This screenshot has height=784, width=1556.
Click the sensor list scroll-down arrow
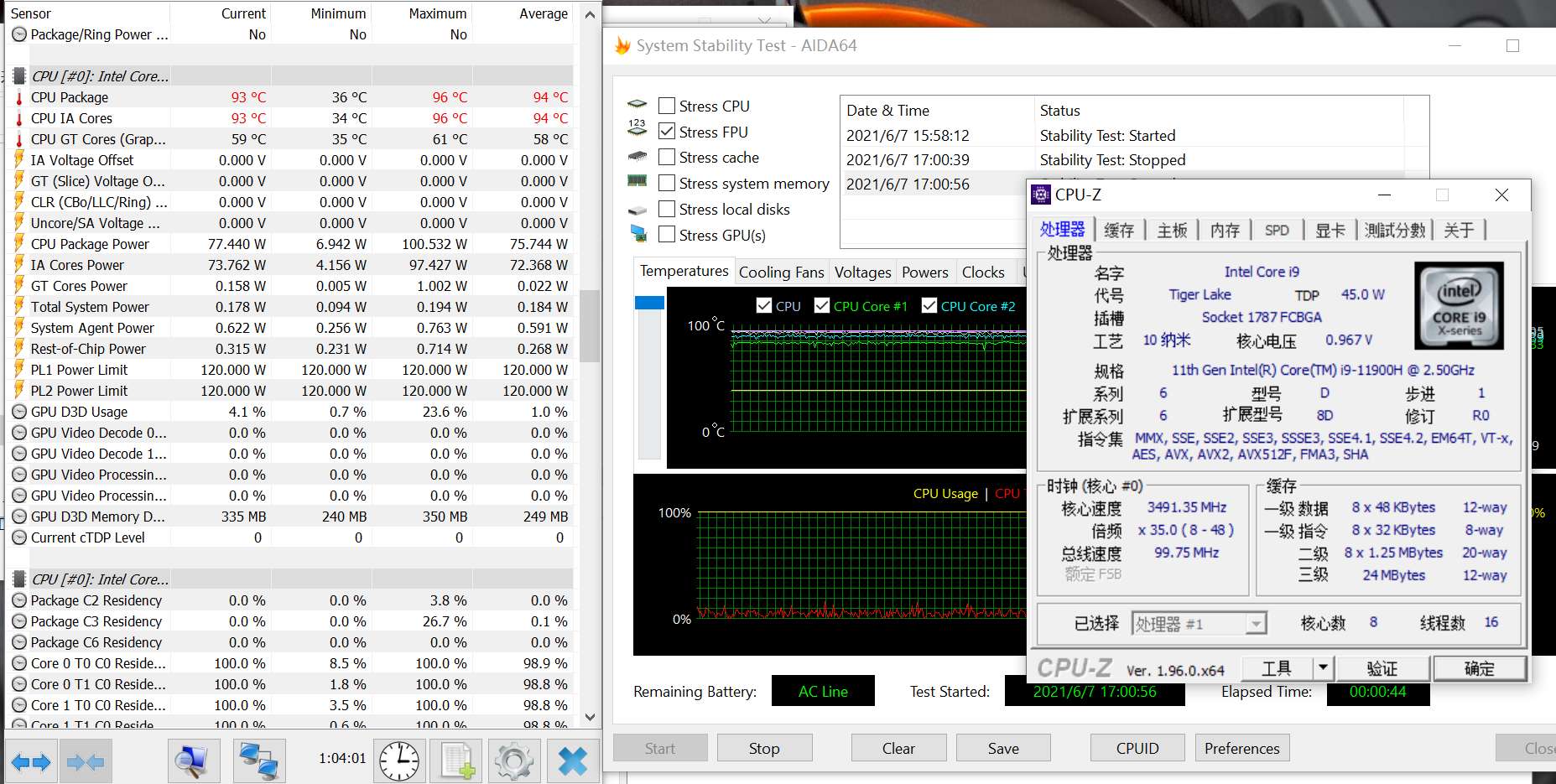point(590,718)
